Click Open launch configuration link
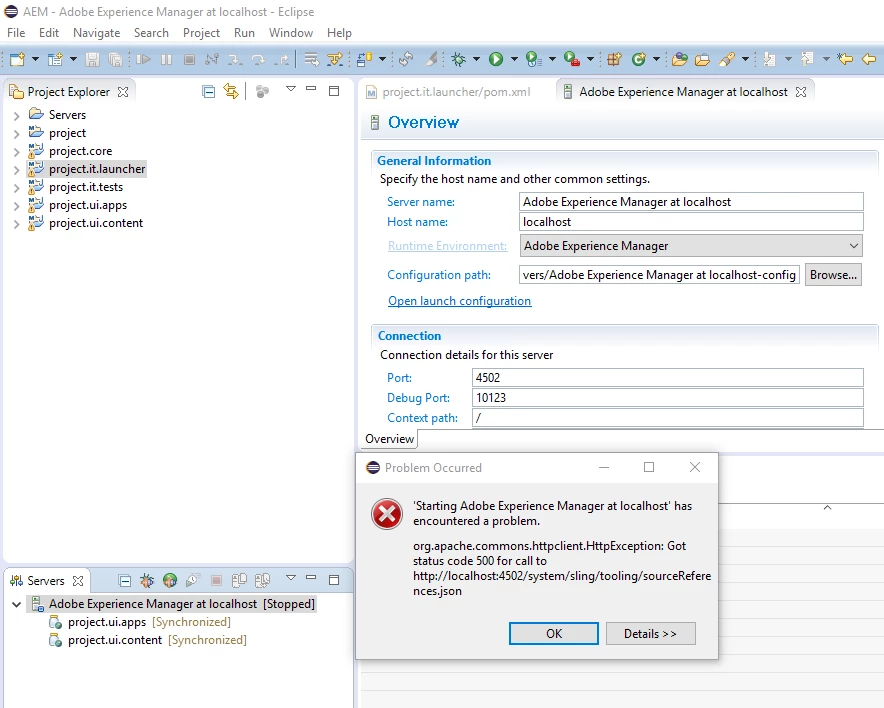Viewport: 884px width, 708px height. [x=459, y=301]
